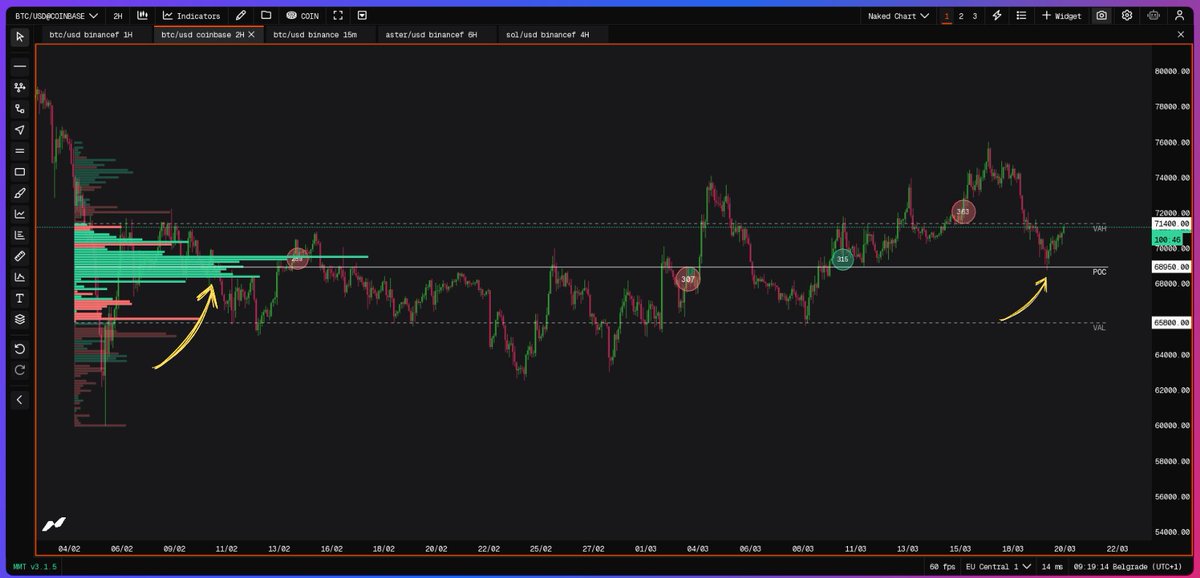Switch to layout 3
Screen dimensions: 1200x578
(975, 16)
